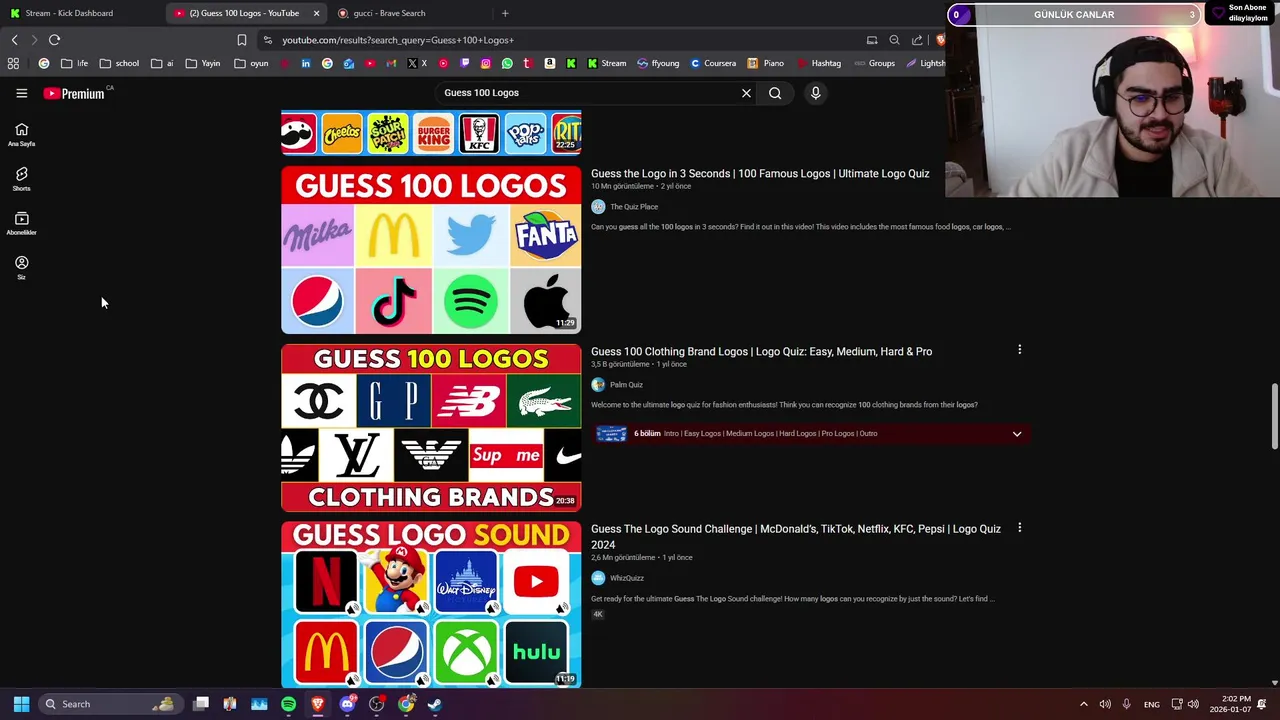Click the YouTube Premium logo
Screen dimensions: 1280x720
pos(74,93)
